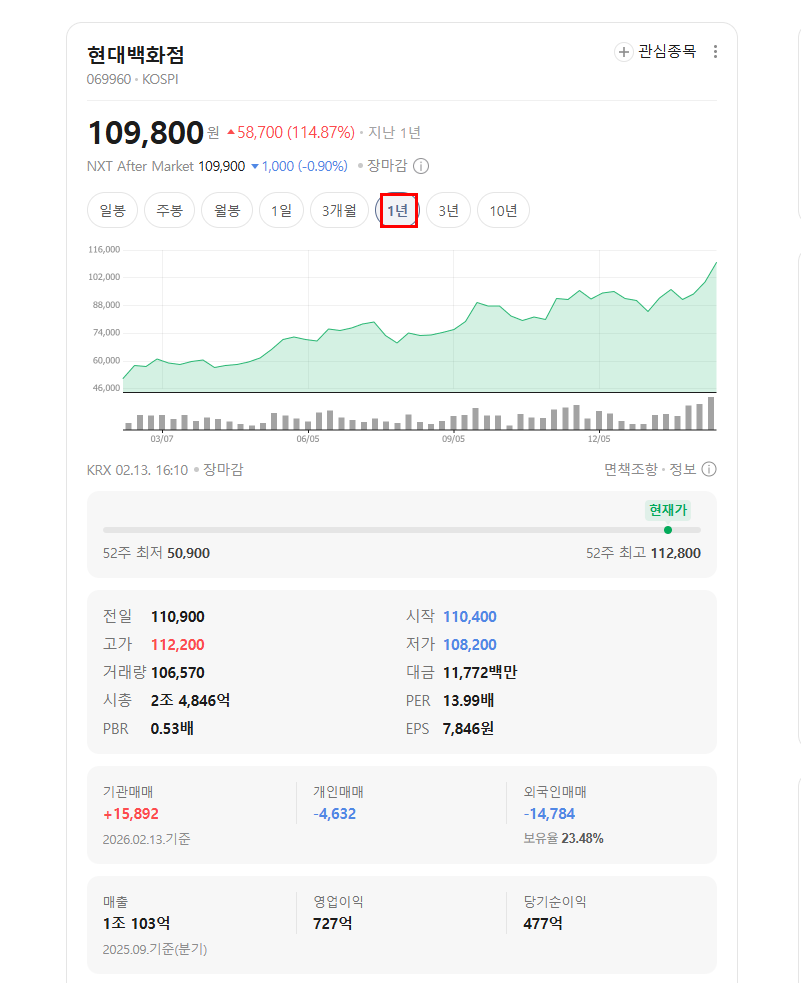Image resolution: width=801 pixels, height=983 pixels.
Task: Click the 2025.09.기준(분기) date note
Action: coord(155,949)
